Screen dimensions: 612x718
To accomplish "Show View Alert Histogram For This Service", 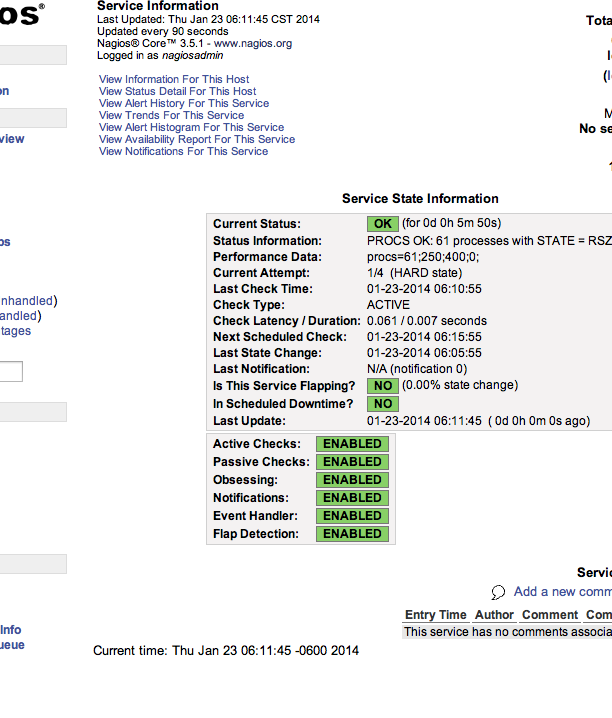I will pos(191,127).
